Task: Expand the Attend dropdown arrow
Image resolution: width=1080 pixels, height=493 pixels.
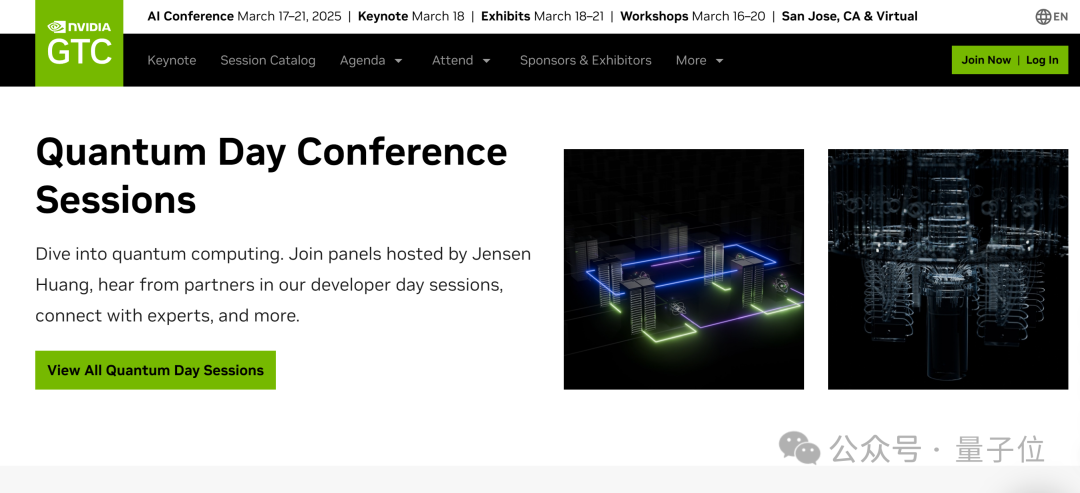Action: 486,61
